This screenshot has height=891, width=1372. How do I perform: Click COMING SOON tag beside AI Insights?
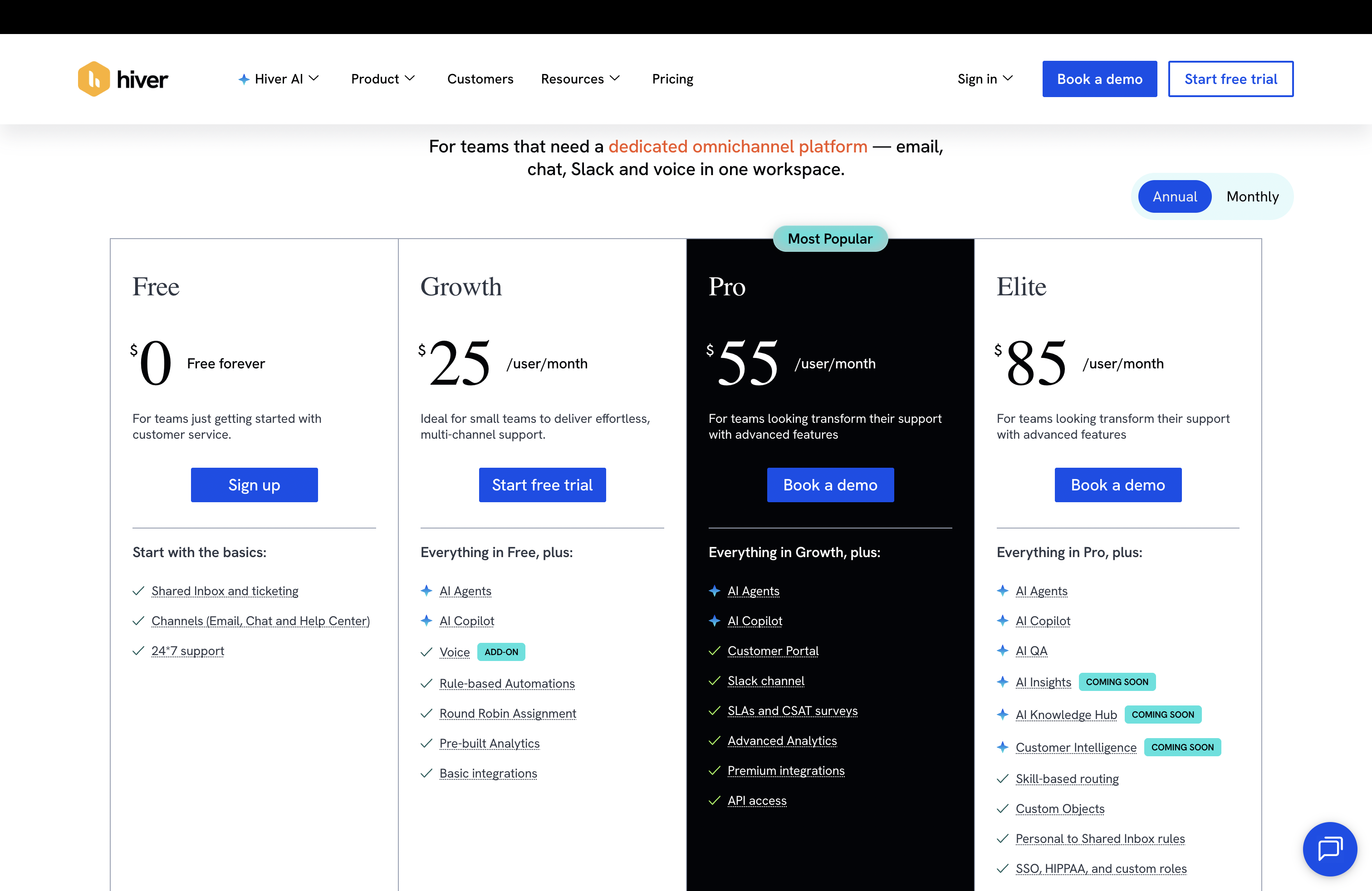pos(1117,682)
